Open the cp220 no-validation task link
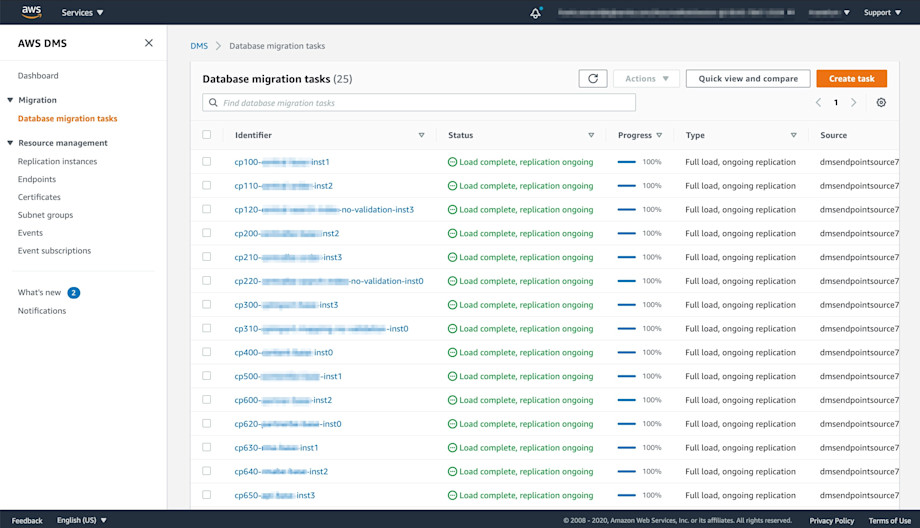 pos(329,281)
